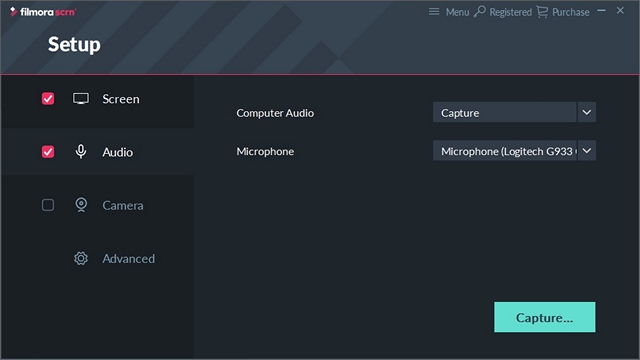Click the shopping cart Purchase icon
This screenshot has width=640, height=360.
coord(542,12)
